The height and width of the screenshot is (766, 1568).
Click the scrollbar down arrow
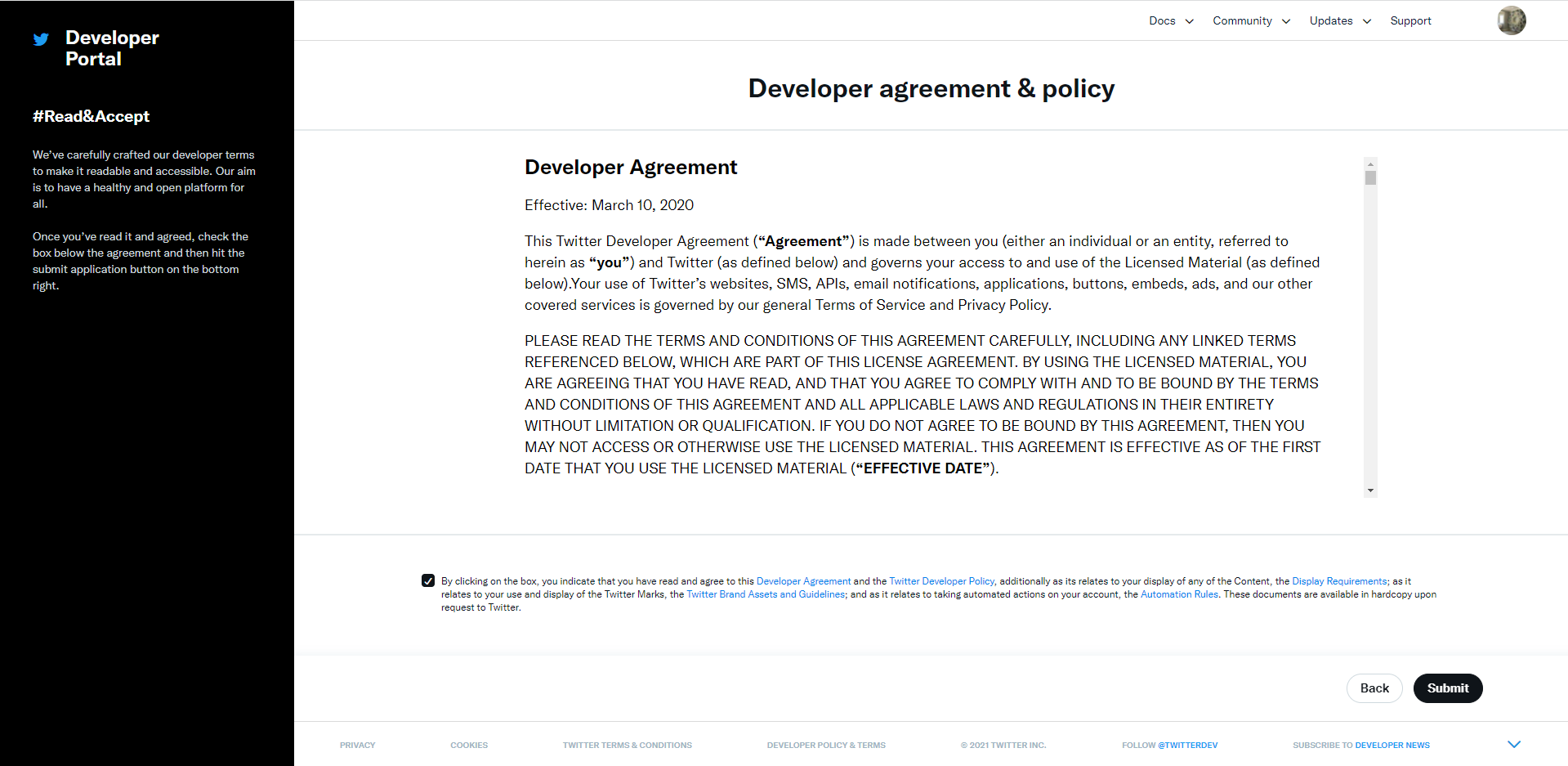(x=1370, y=491)
